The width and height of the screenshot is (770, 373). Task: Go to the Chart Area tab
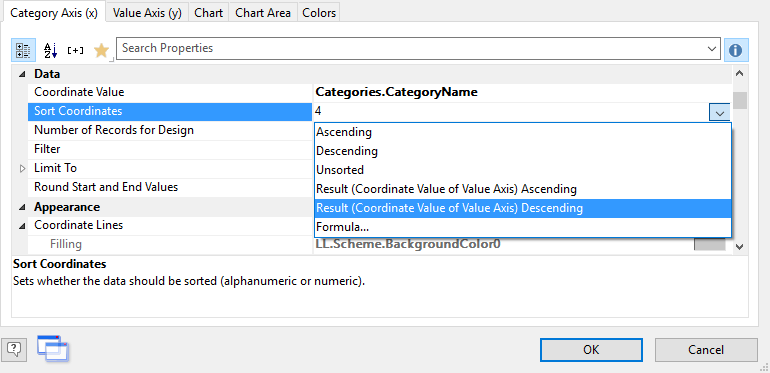(263, 13)
